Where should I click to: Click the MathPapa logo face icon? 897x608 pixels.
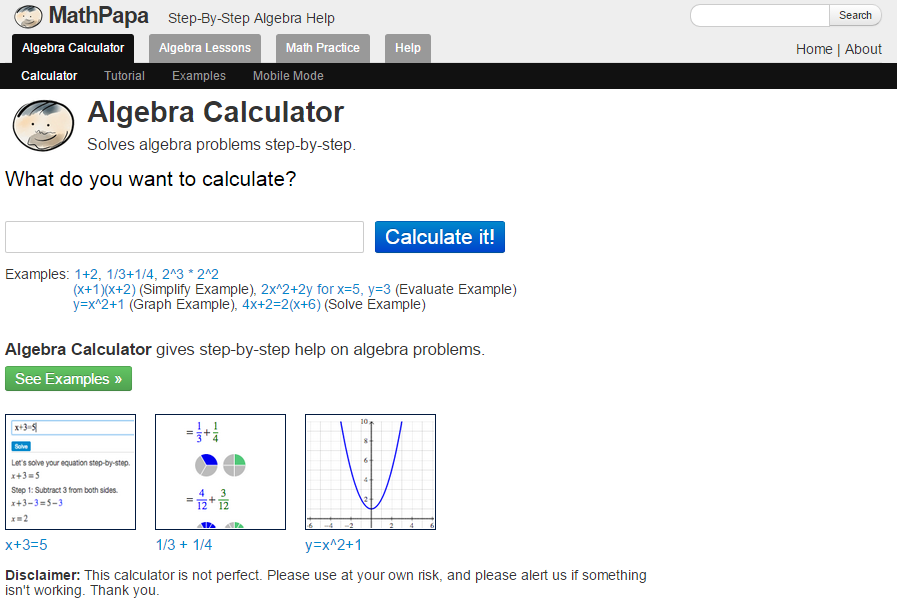tap(28, 16)
